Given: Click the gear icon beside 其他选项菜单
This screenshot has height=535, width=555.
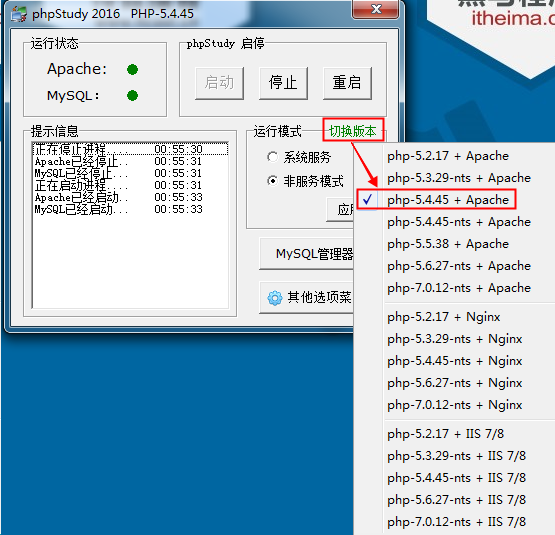Looking at the screenshot, I should click(275, 298).
